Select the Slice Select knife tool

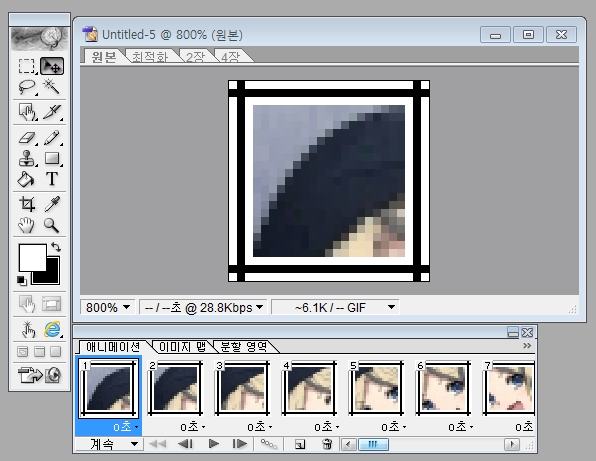click(52, 112)
